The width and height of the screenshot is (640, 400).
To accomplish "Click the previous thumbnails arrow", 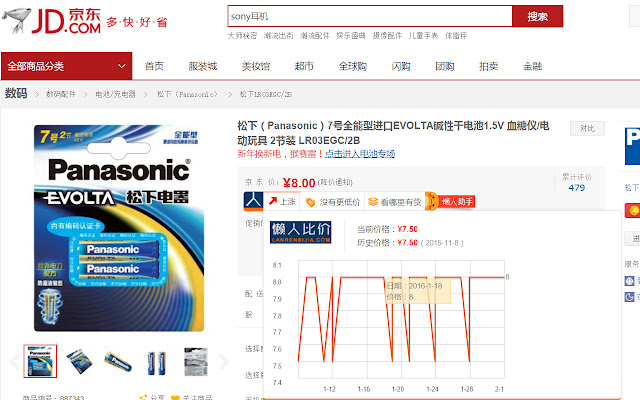I will click(15, 362).
